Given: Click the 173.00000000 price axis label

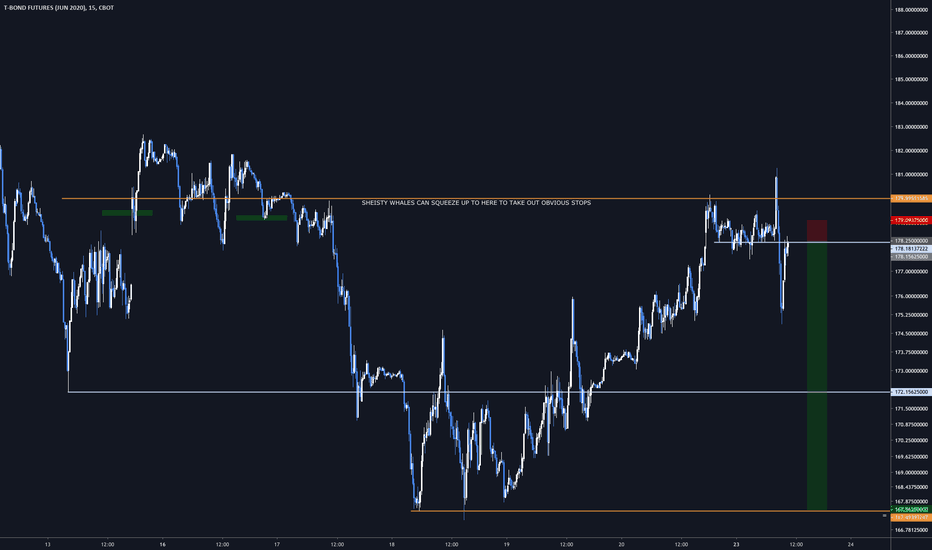Looking at the screenshot, I should pyautogui.click(x=912, y=371).
